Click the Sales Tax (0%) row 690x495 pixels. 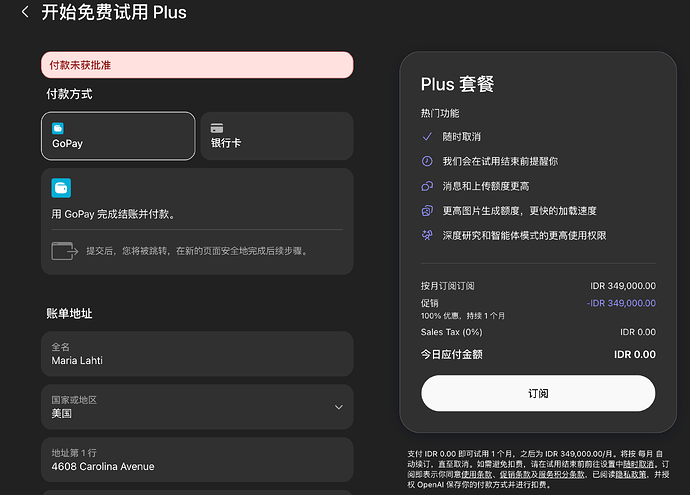[538, 332]
